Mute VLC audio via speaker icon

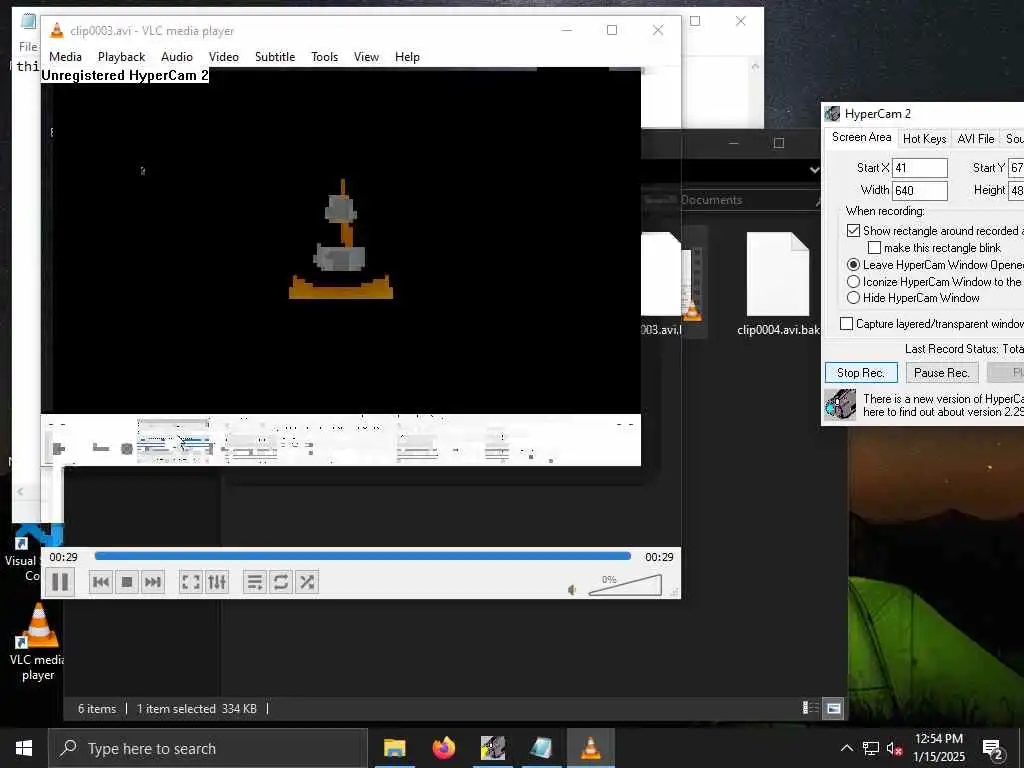[x=573, y=590]
